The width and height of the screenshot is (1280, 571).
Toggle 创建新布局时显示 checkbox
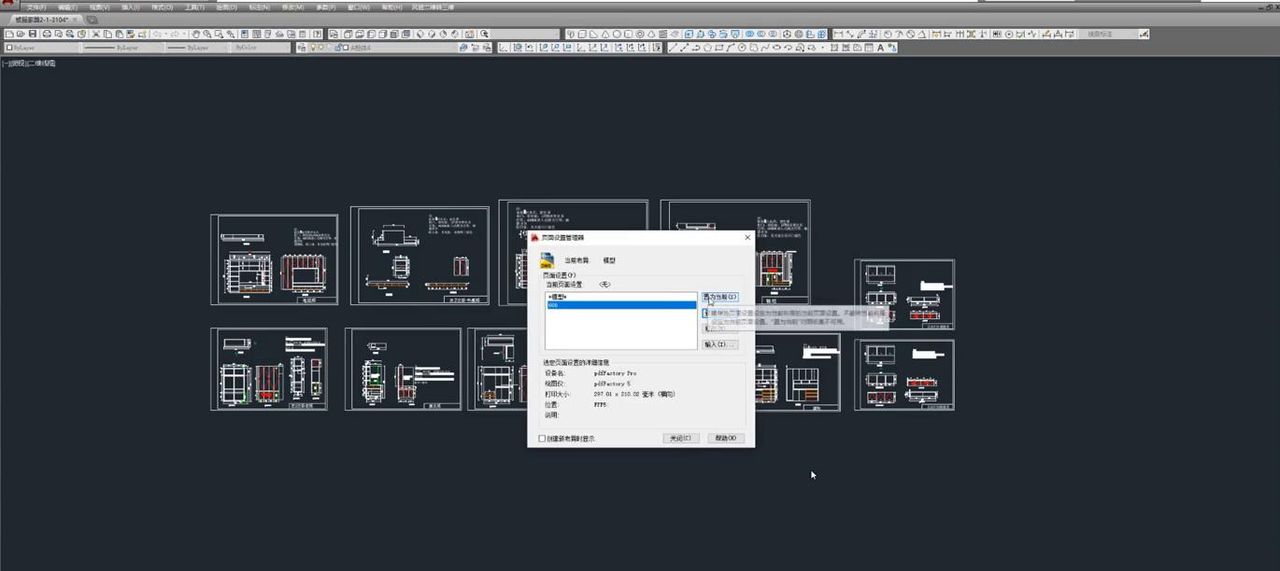coord(542,438)
